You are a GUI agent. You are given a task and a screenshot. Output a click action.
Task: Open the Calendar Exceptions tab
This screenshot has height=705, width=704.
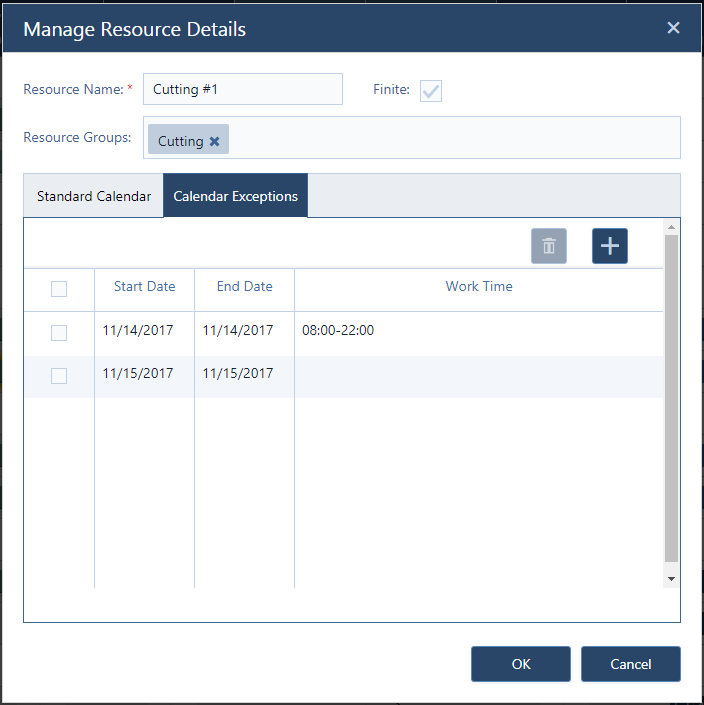coord(236,197)
